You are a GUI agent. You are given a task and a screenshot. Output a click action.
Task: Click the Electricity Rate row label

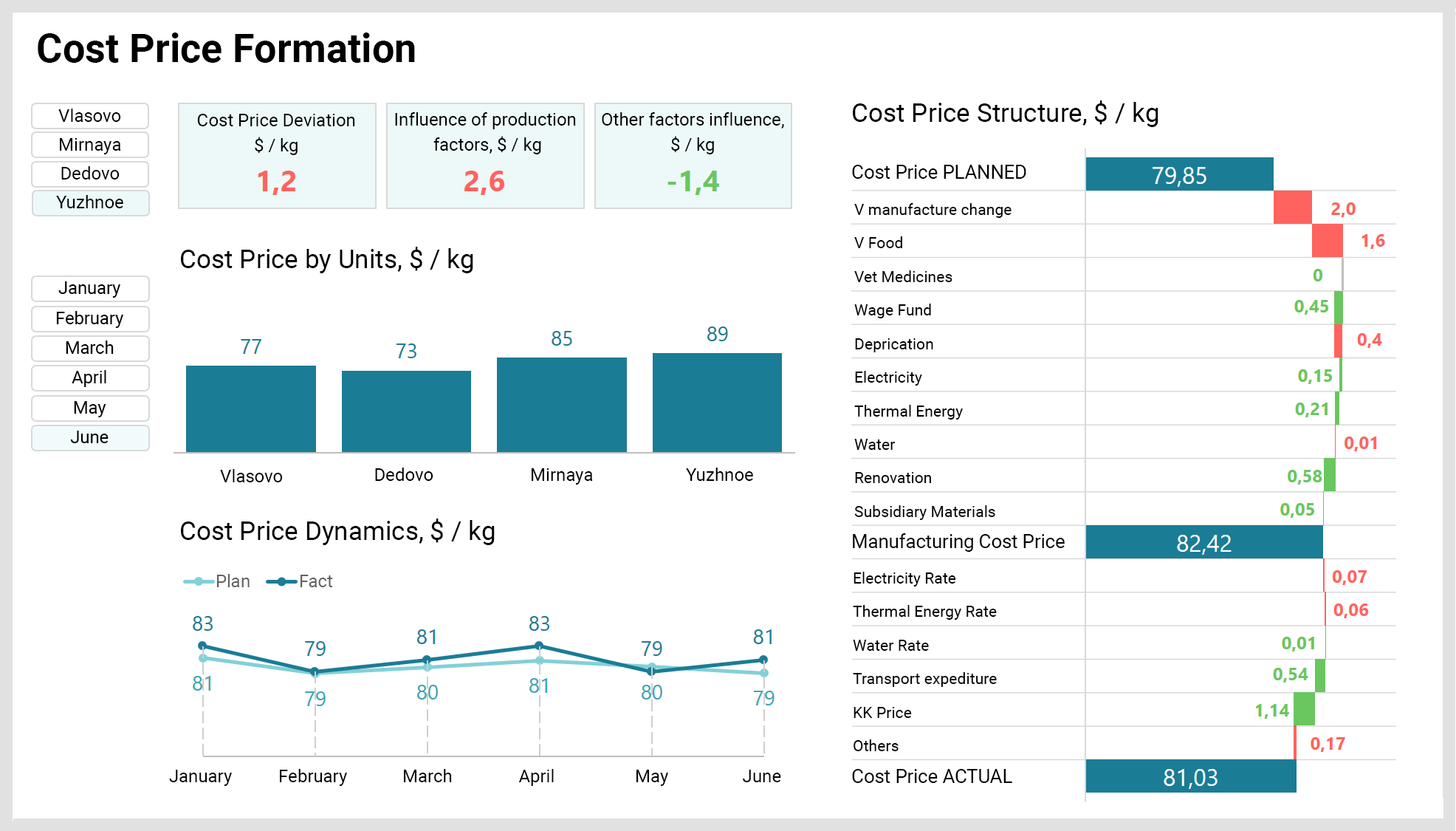click(x=904, y=578)
